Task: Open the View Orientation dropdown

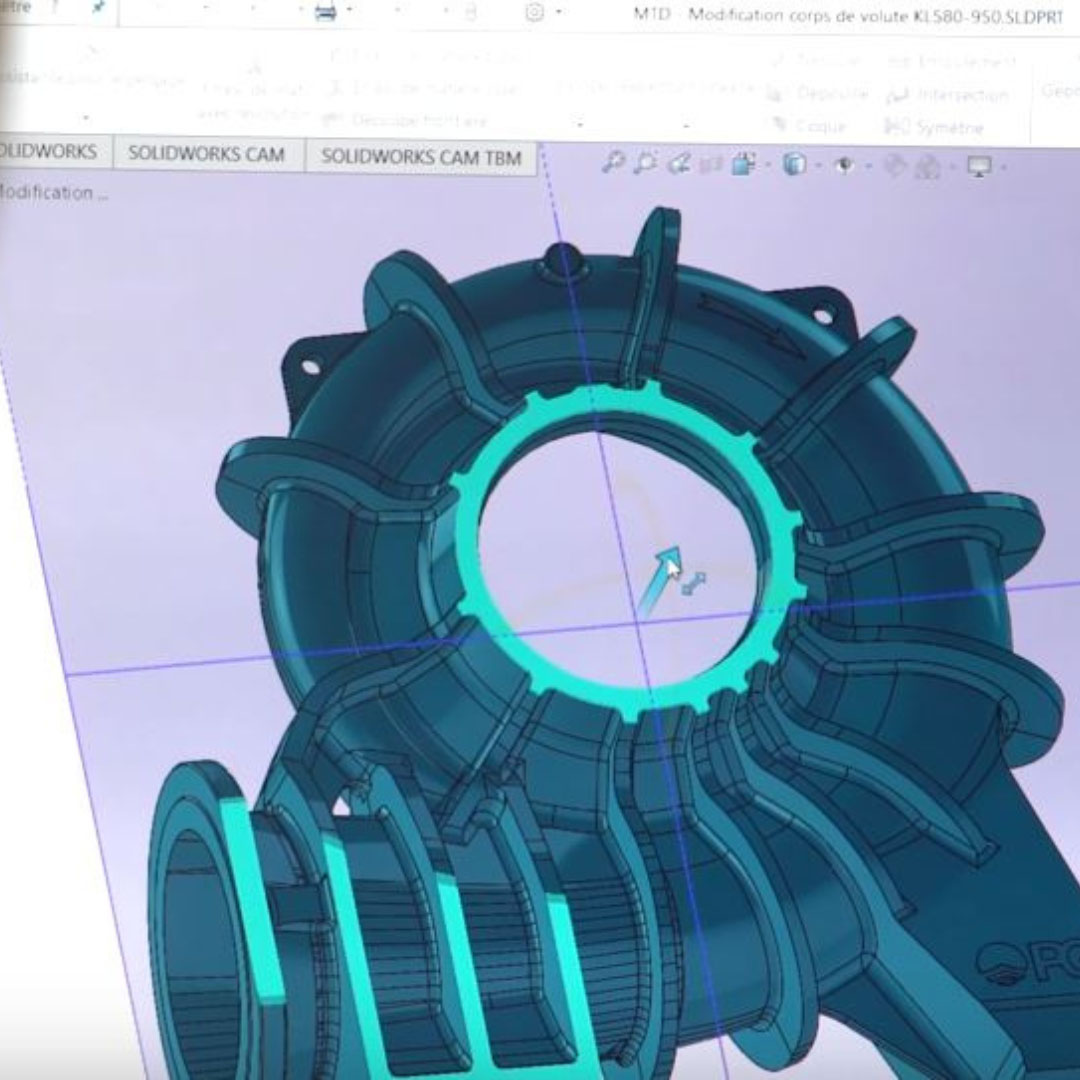Action: [x=745, y=164]
